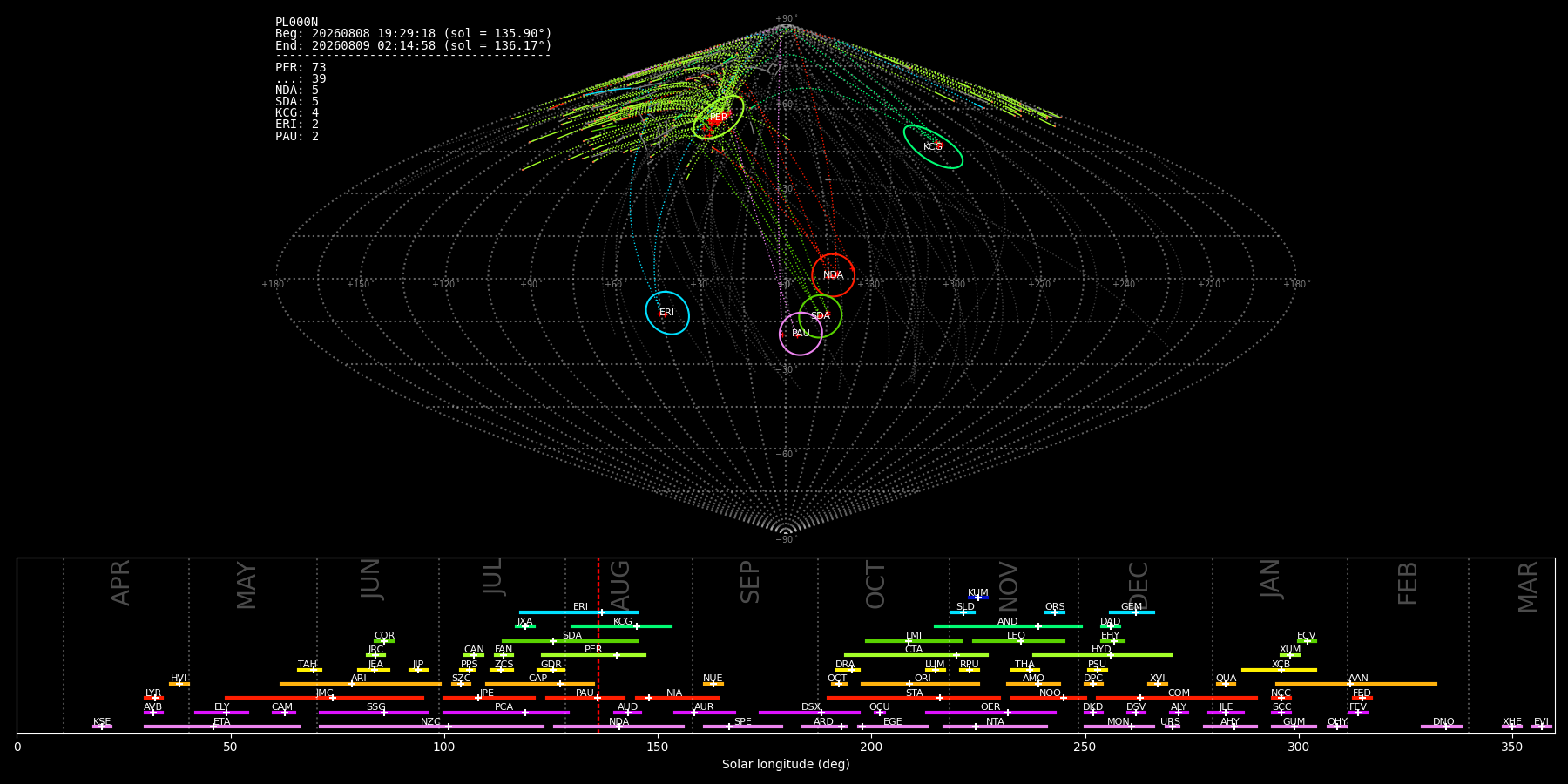Click the pink PAU radiant circle on the map
The width and height of the screenshot is (1568, 784).
[x=801, y=334]
